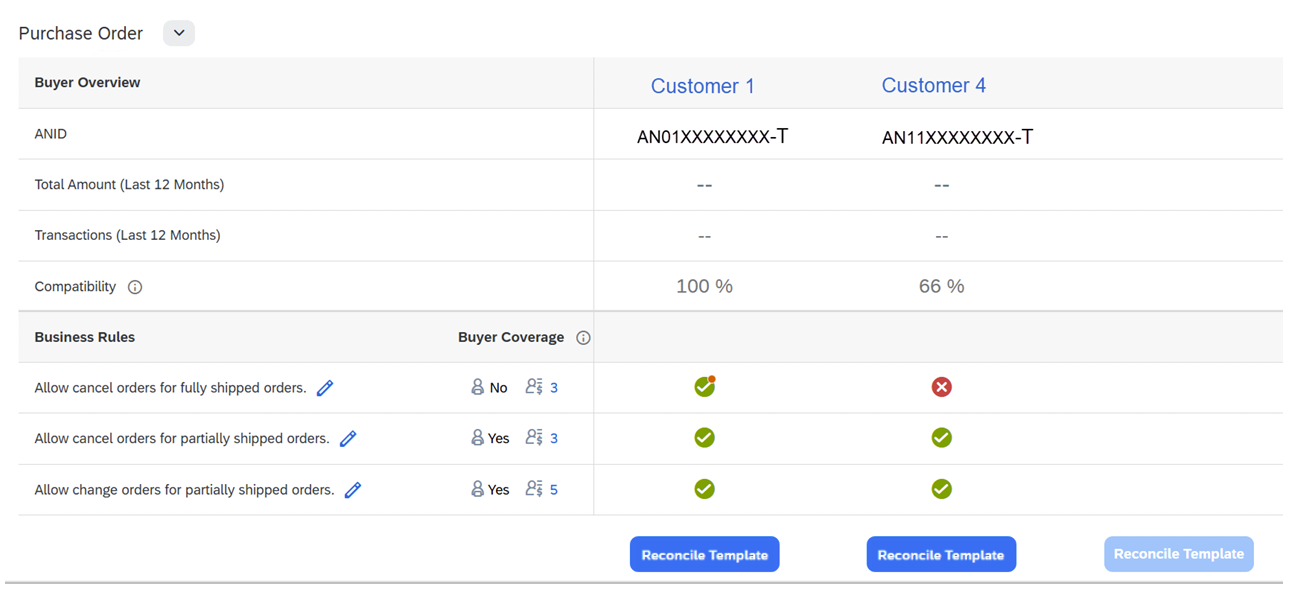Open the Customer 1 profile link
Image resolution: width=1290 pixels, height=595 pixels.
702,86
